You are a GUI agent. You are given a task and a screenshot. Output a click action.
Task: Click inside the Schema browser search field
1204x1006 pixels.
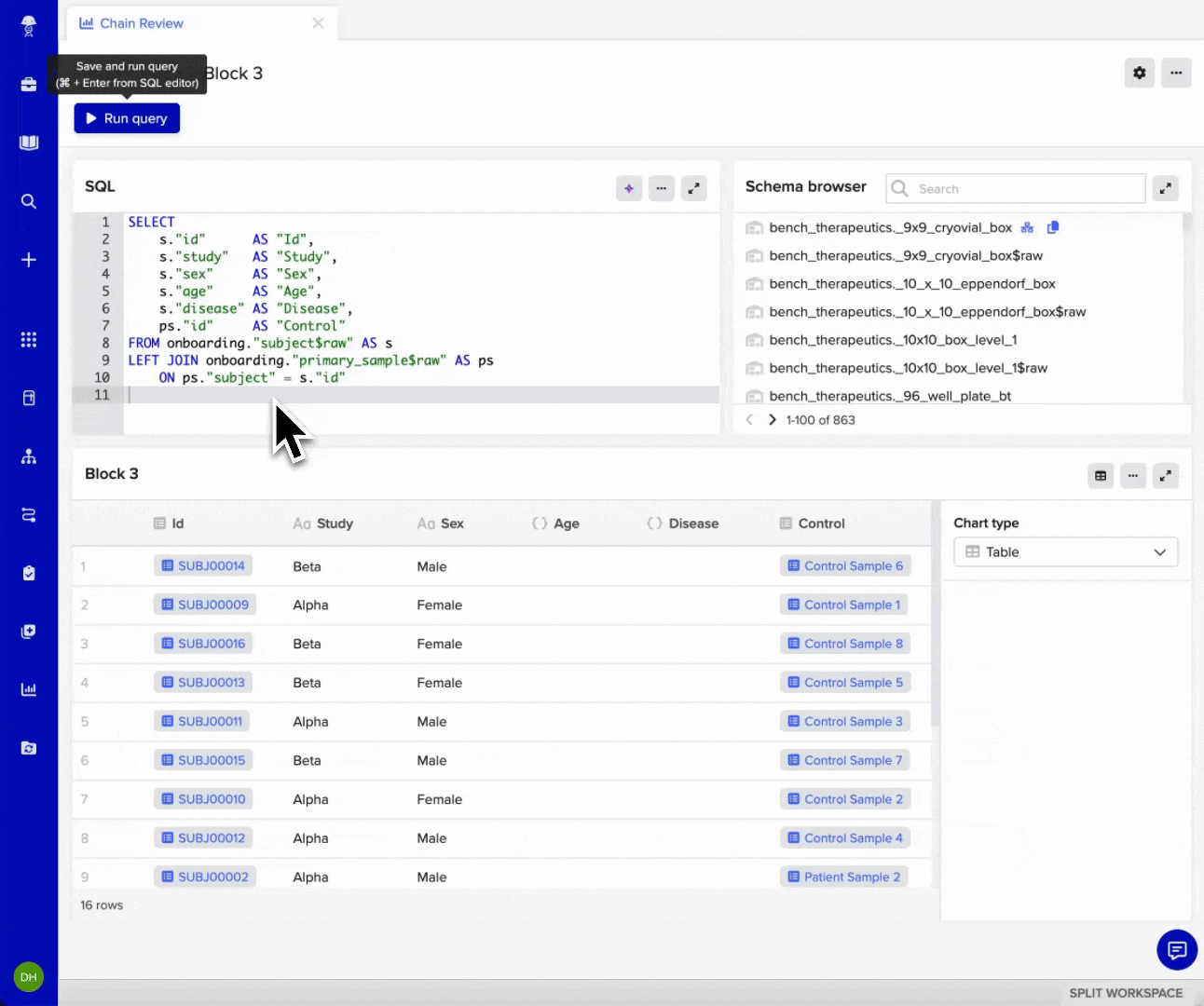pos(1014,188)
